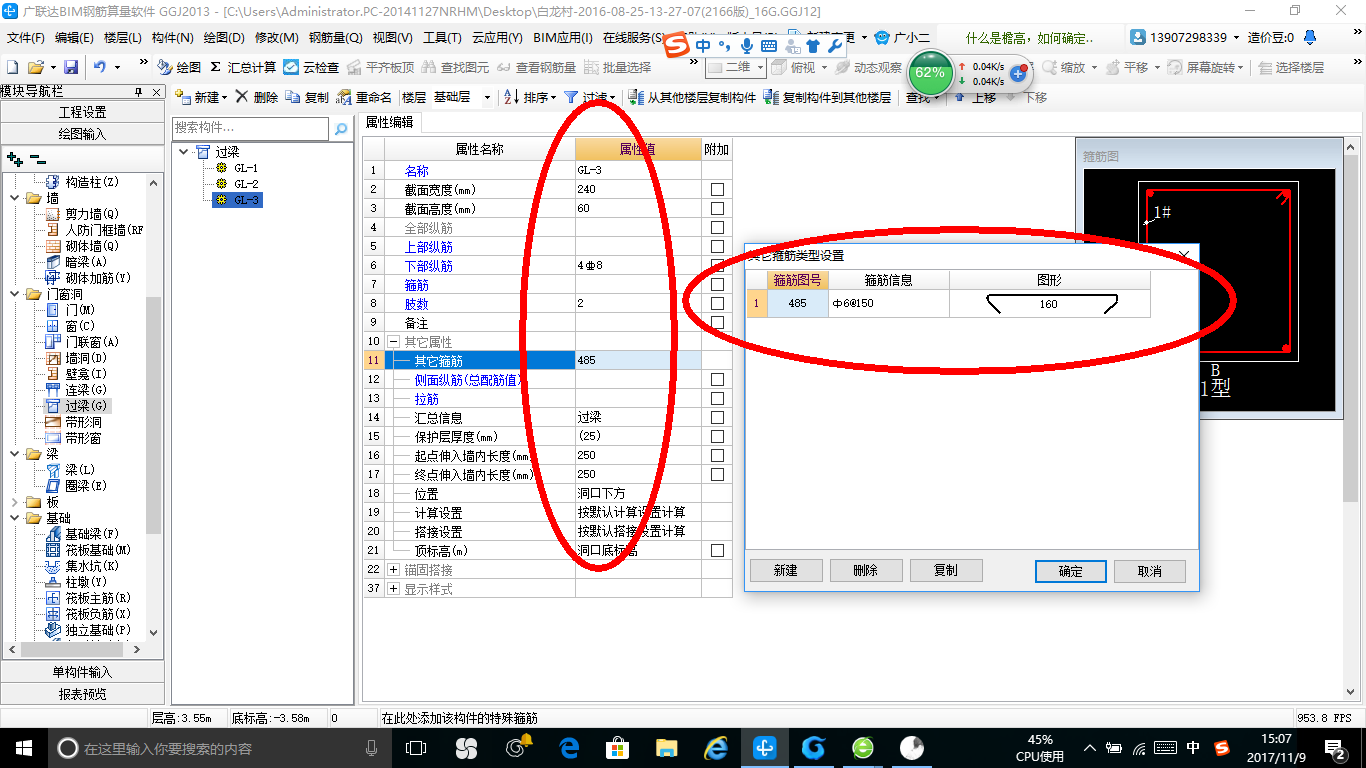Toggle 附加 checkbox for 顶标高 row

coord(717,550)
